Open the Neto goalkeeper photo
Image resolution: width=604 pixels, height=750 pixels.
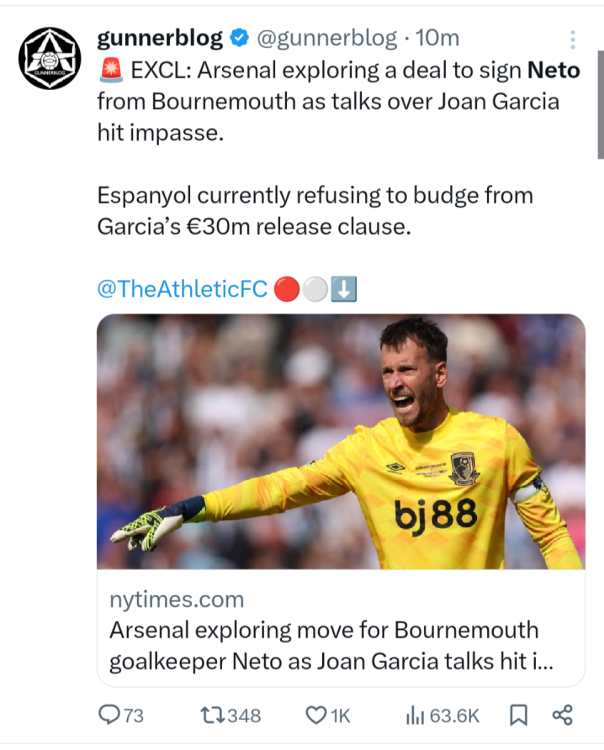tap(341, 441)
